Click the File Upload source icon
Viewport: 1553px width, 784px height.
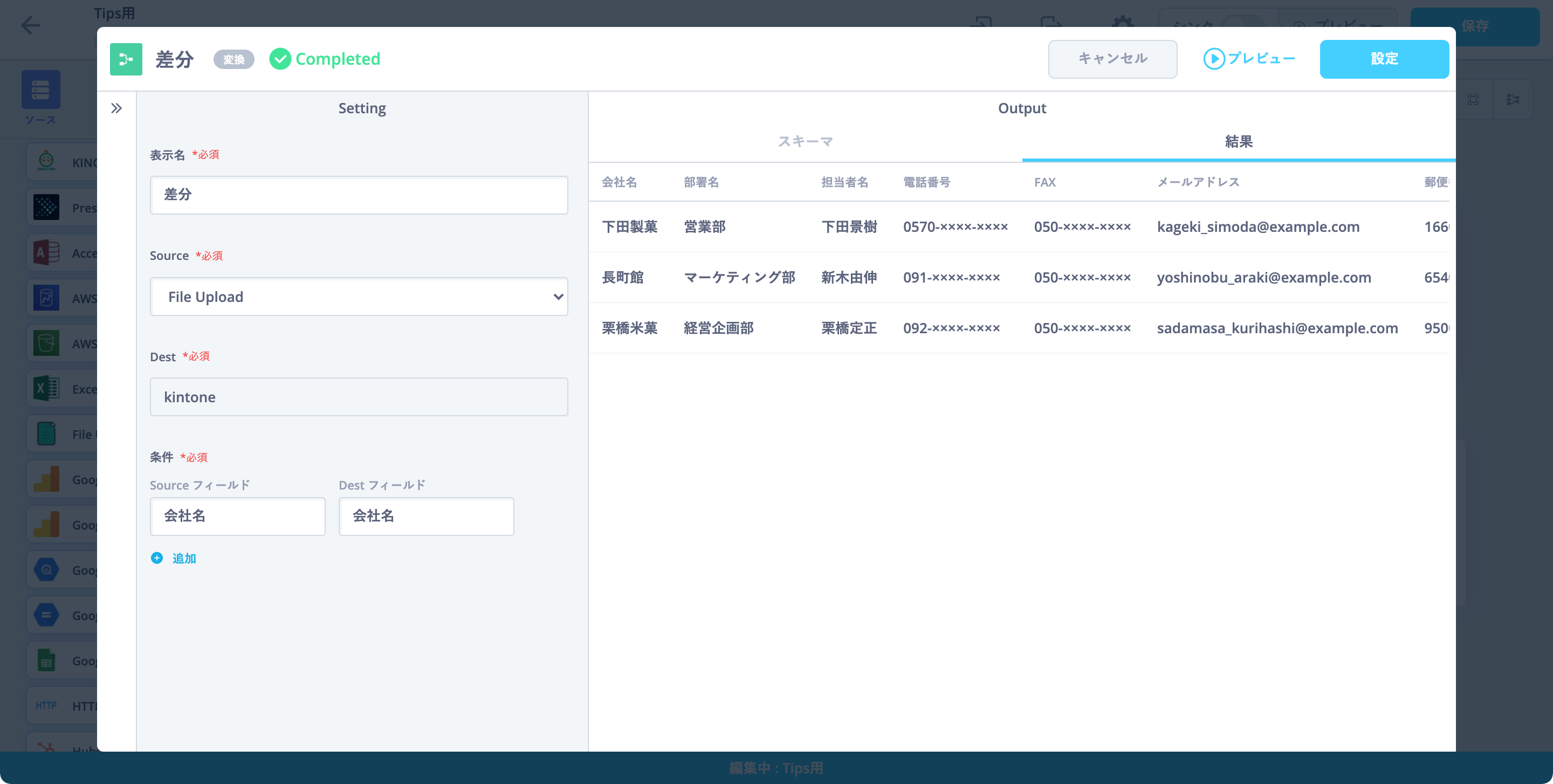click(46, 434)
